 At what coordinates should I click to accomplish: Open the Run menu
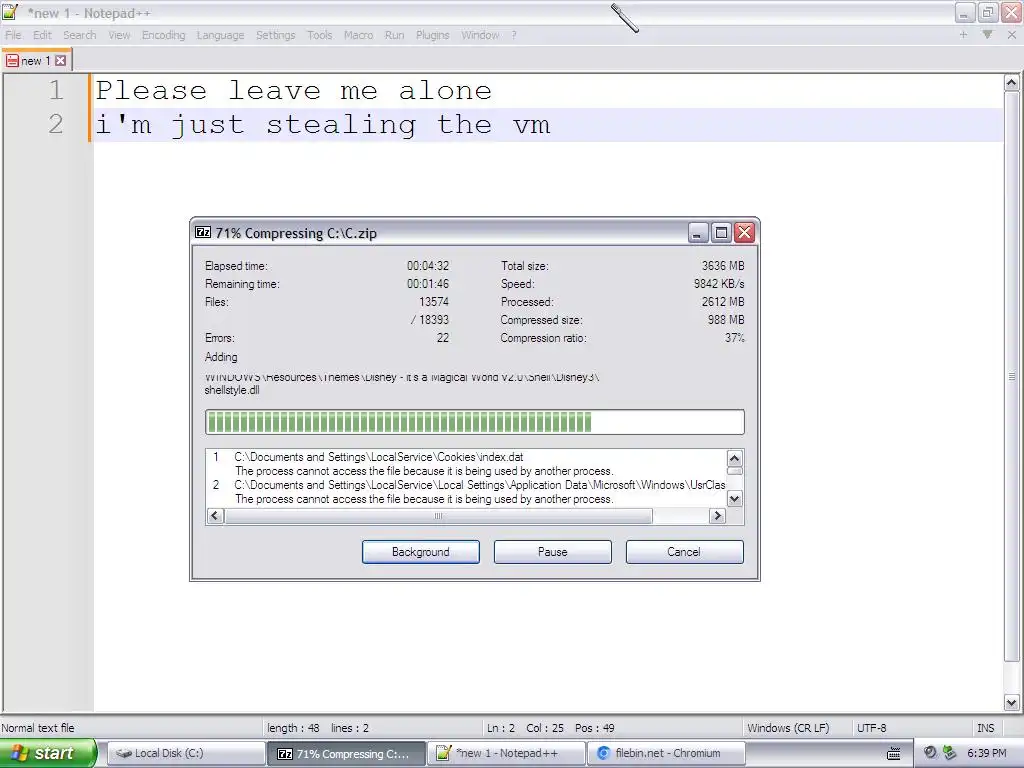pyautogui.click(x=394, y=35)
